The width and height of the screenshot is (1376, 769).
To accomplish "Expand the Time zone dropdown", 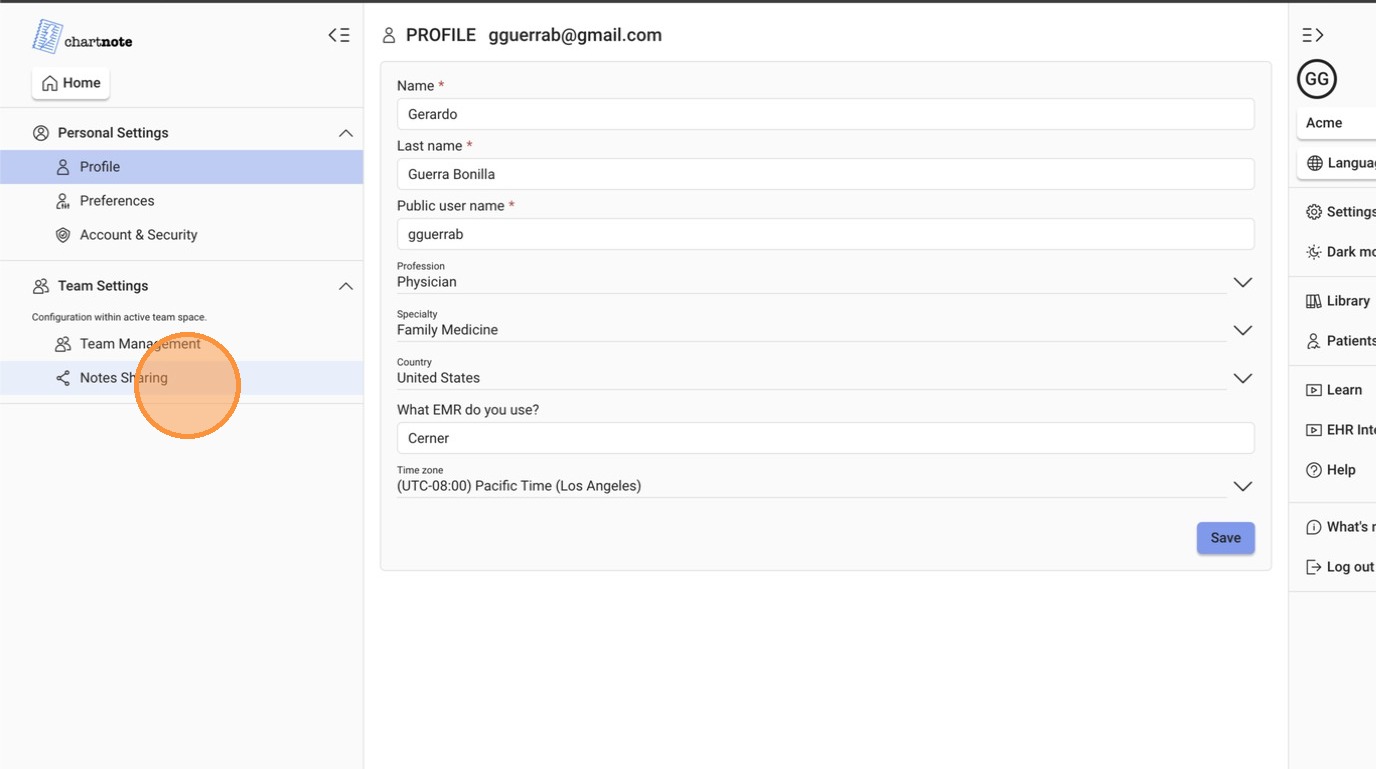I will point(1242,486).
